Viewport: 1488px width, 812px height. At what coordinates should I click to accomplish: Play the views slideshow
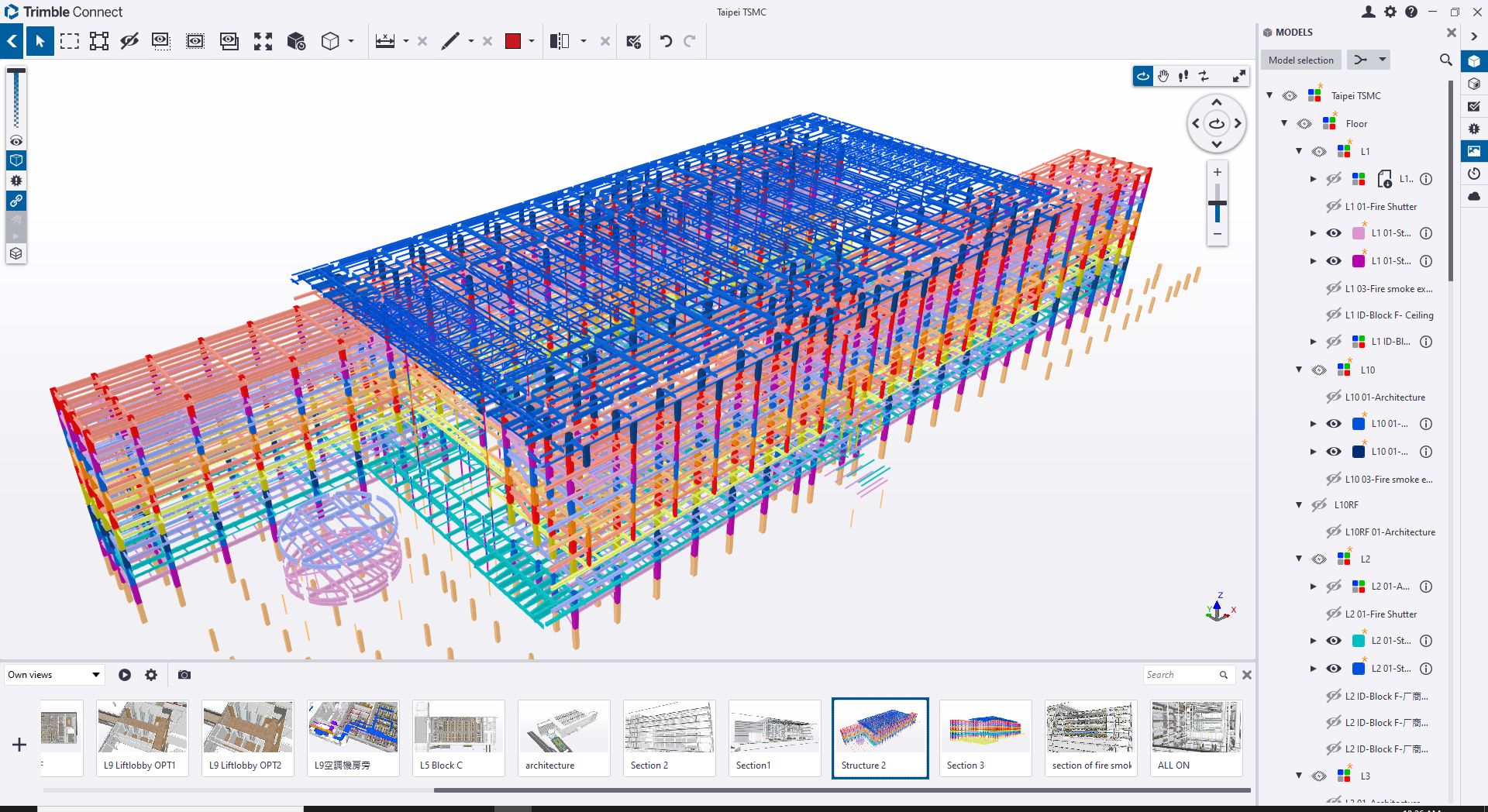(125, 675)
